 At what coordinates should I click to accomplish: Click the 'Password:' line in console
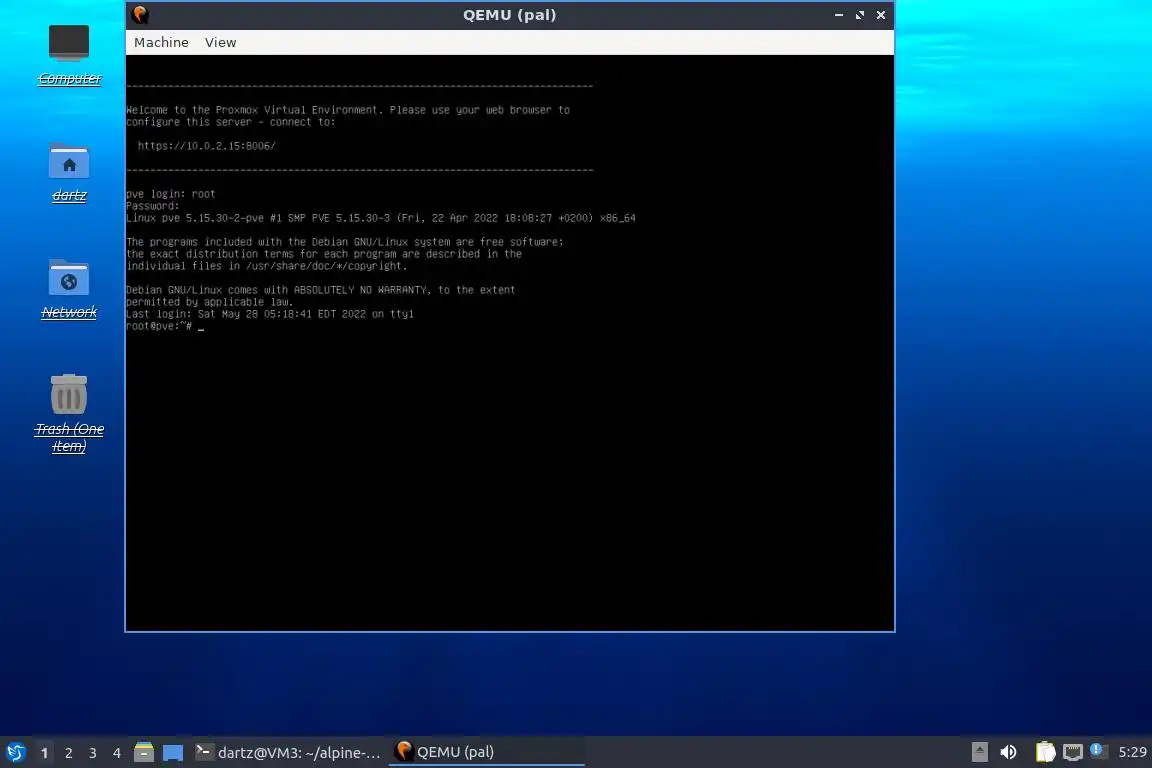click(x=152, y=206)
